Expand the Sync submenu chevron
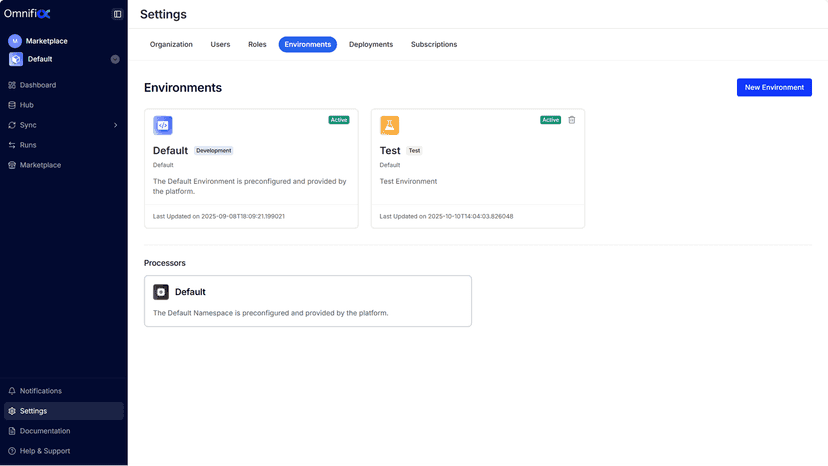Image resolution: width=828 pixels, height=466 pixels. pyautogui.click(x=116, y=125)
